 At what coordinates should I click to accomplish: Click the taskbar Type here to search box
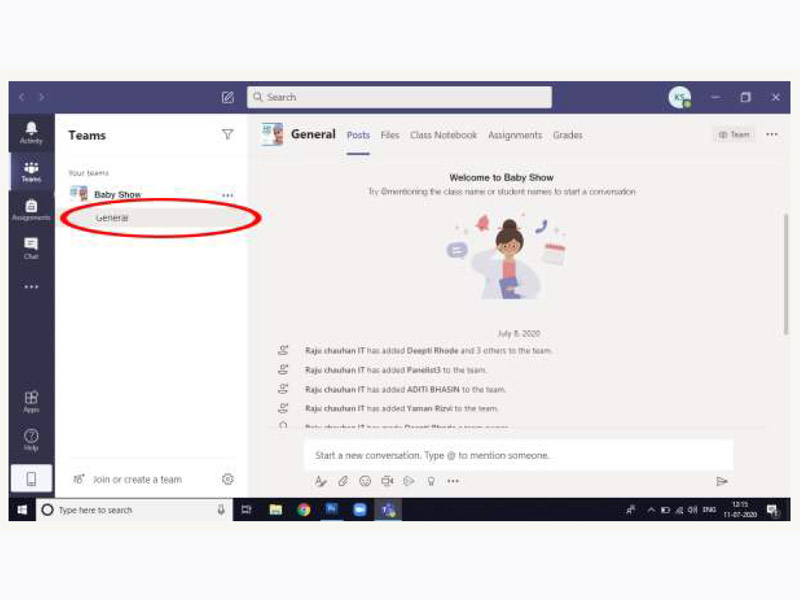tap(134, 510)
